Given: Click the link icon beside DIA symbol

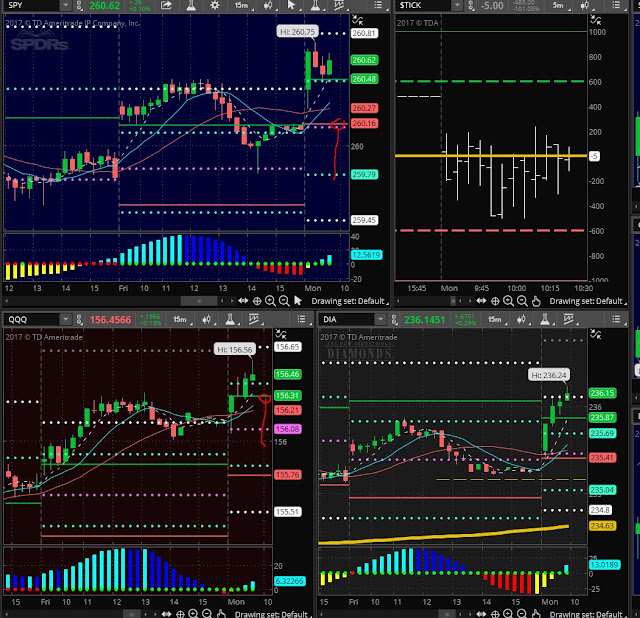Looking at the screenshot, I should [x=394, y=320].
